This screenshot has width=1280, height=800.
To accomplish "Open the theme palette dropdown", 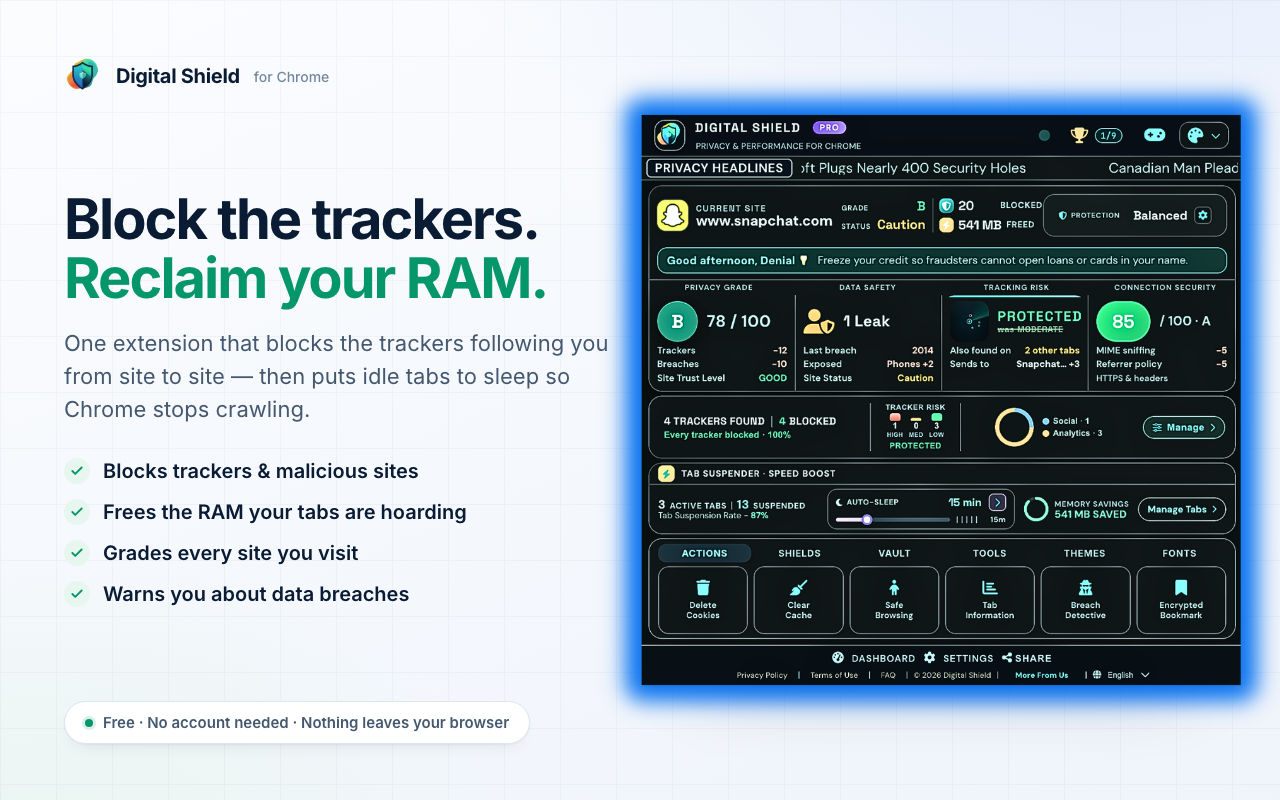I will (1204, 135).
